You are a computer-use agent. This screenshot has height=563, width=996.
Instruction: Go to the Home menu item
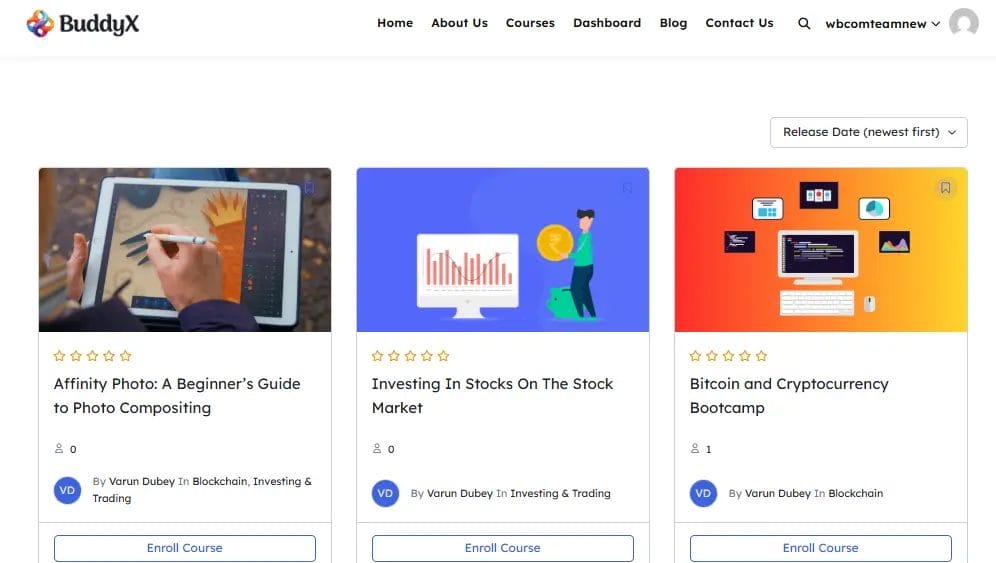[x=395, y=23]
